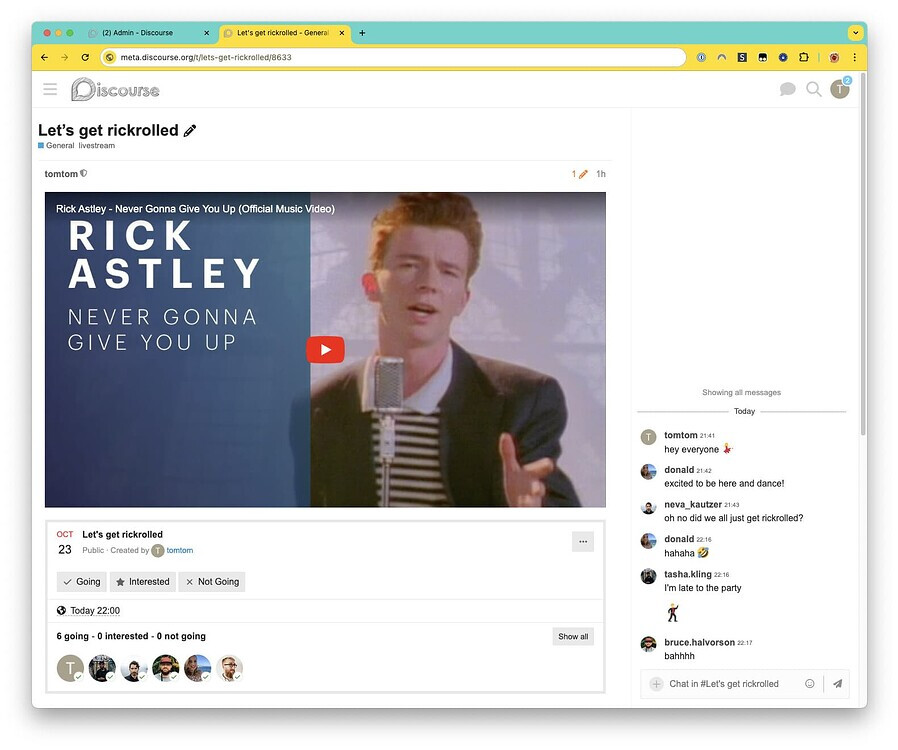Open post edit history pencil indicator
This screenshot has height=750, width=898.
click(581, 174)
